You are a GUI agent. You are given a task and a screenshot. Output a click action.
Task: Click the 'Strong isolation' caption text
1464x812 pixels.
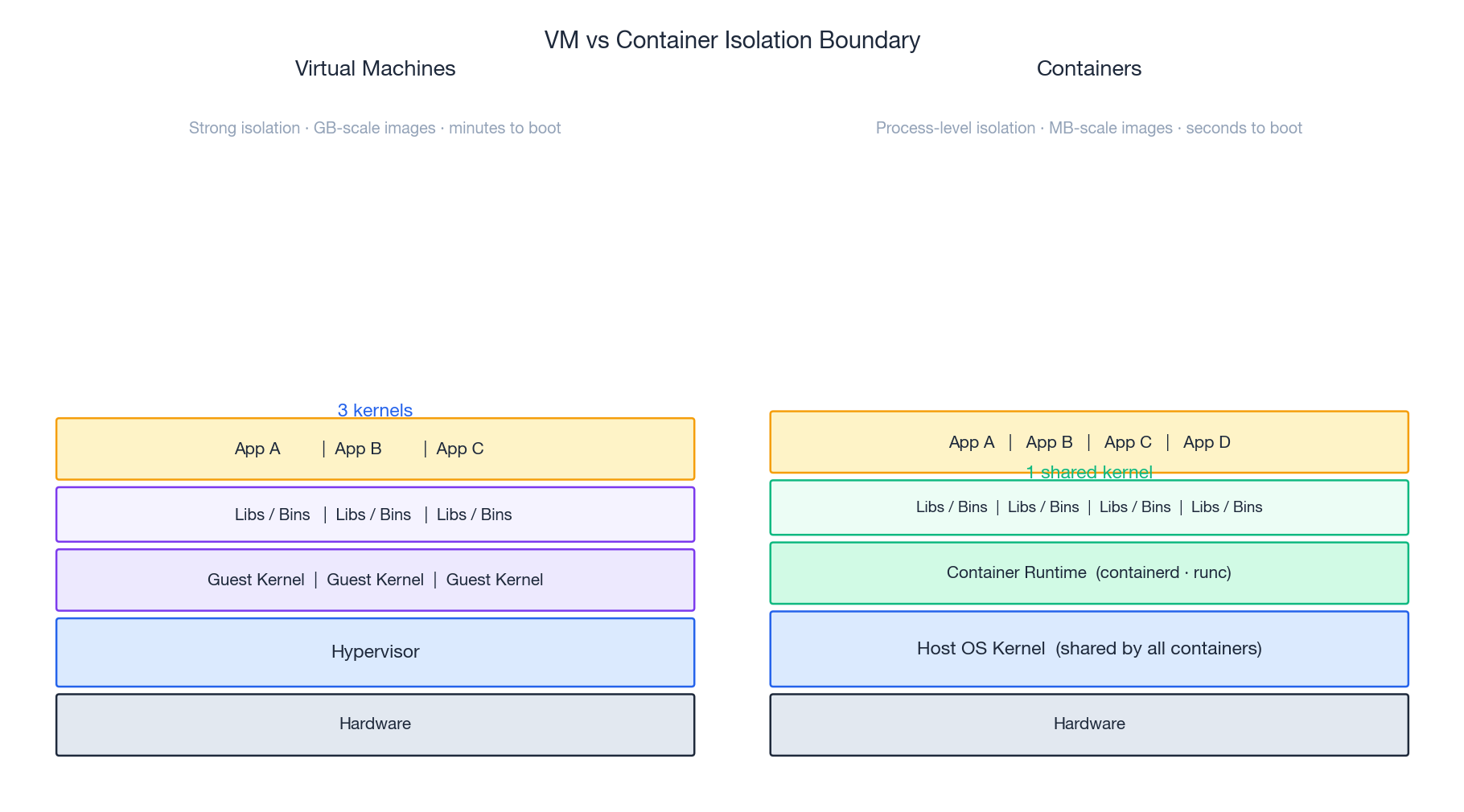coord(243,127)
